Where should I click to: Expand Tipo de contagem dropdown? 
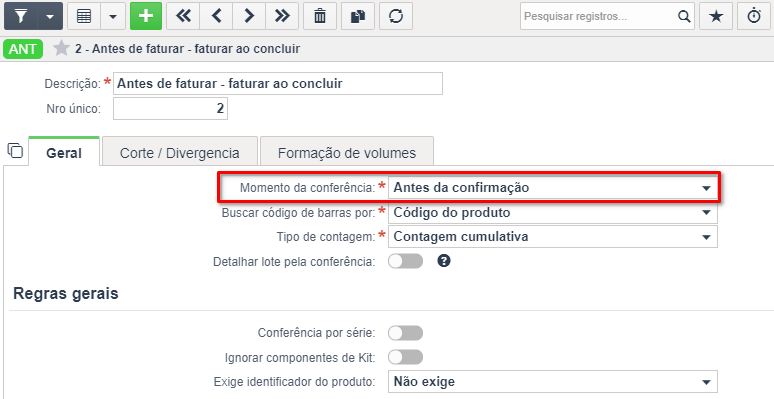point(553,237)
